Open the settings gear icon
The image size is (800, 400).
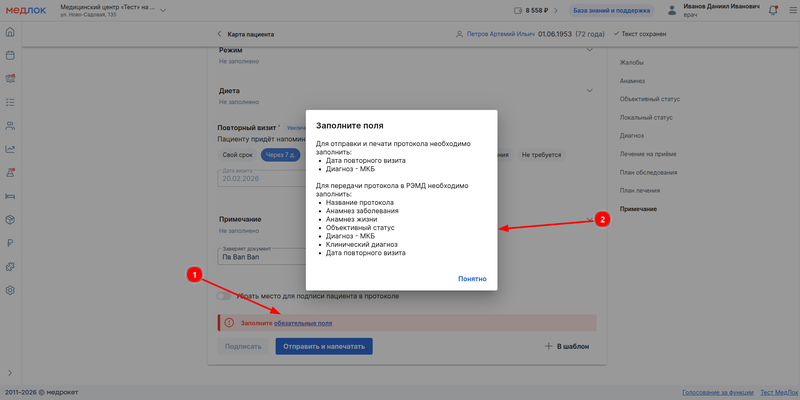10,290
